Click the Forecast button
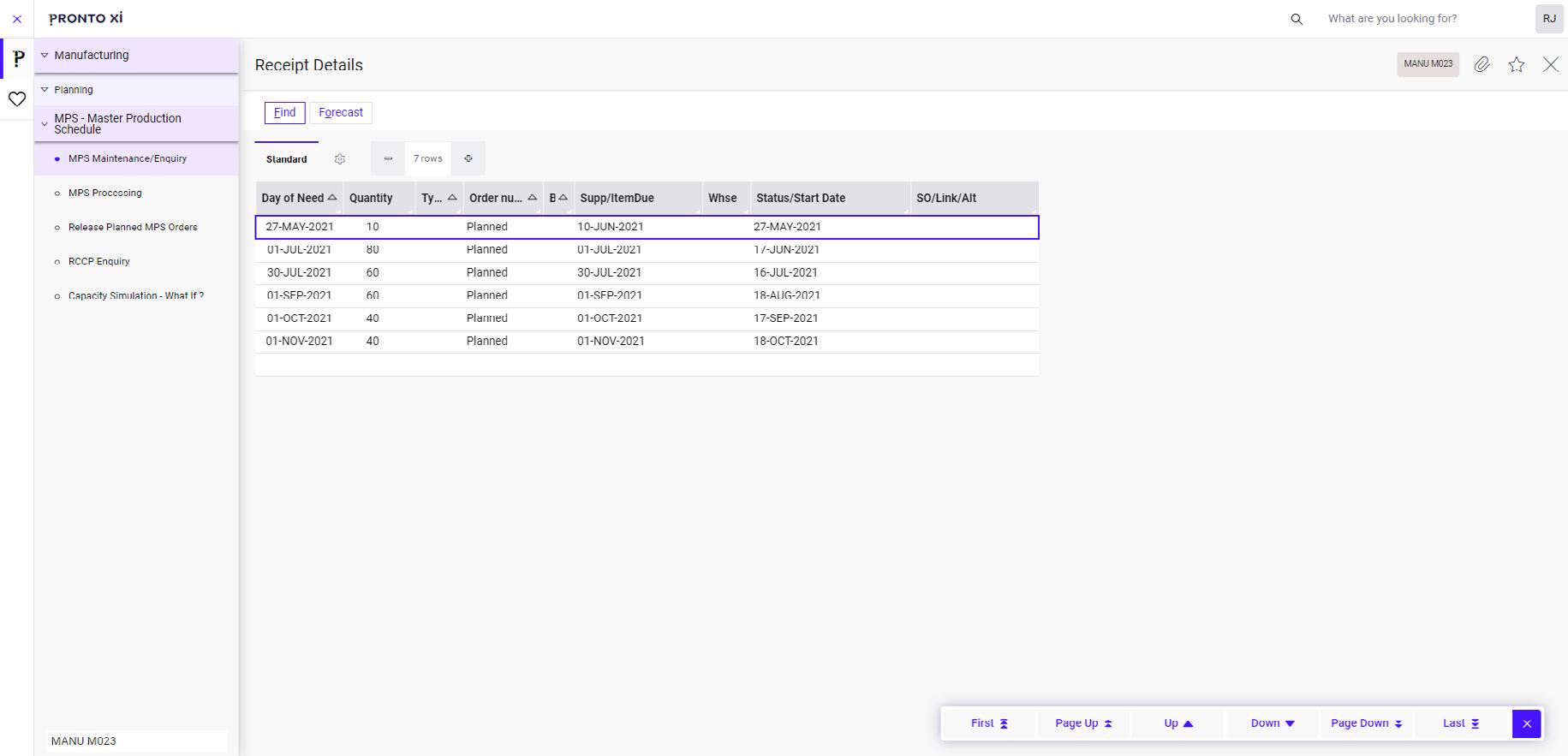This screenshot has width=1568, height=756. click(x=341, y=112)
